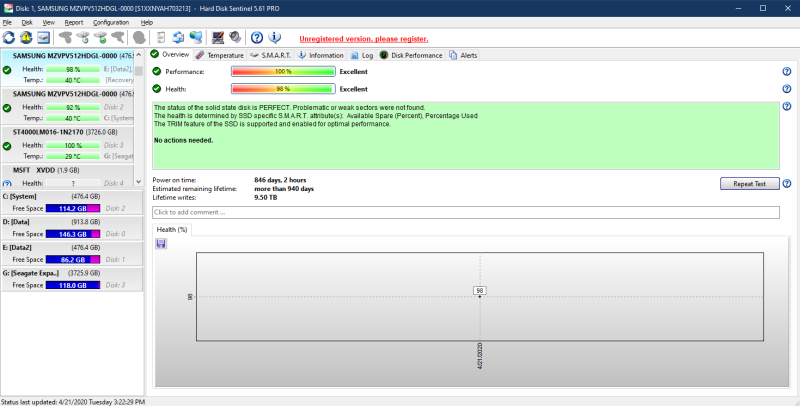
Task: Open the Report menu
Action: 73,22
